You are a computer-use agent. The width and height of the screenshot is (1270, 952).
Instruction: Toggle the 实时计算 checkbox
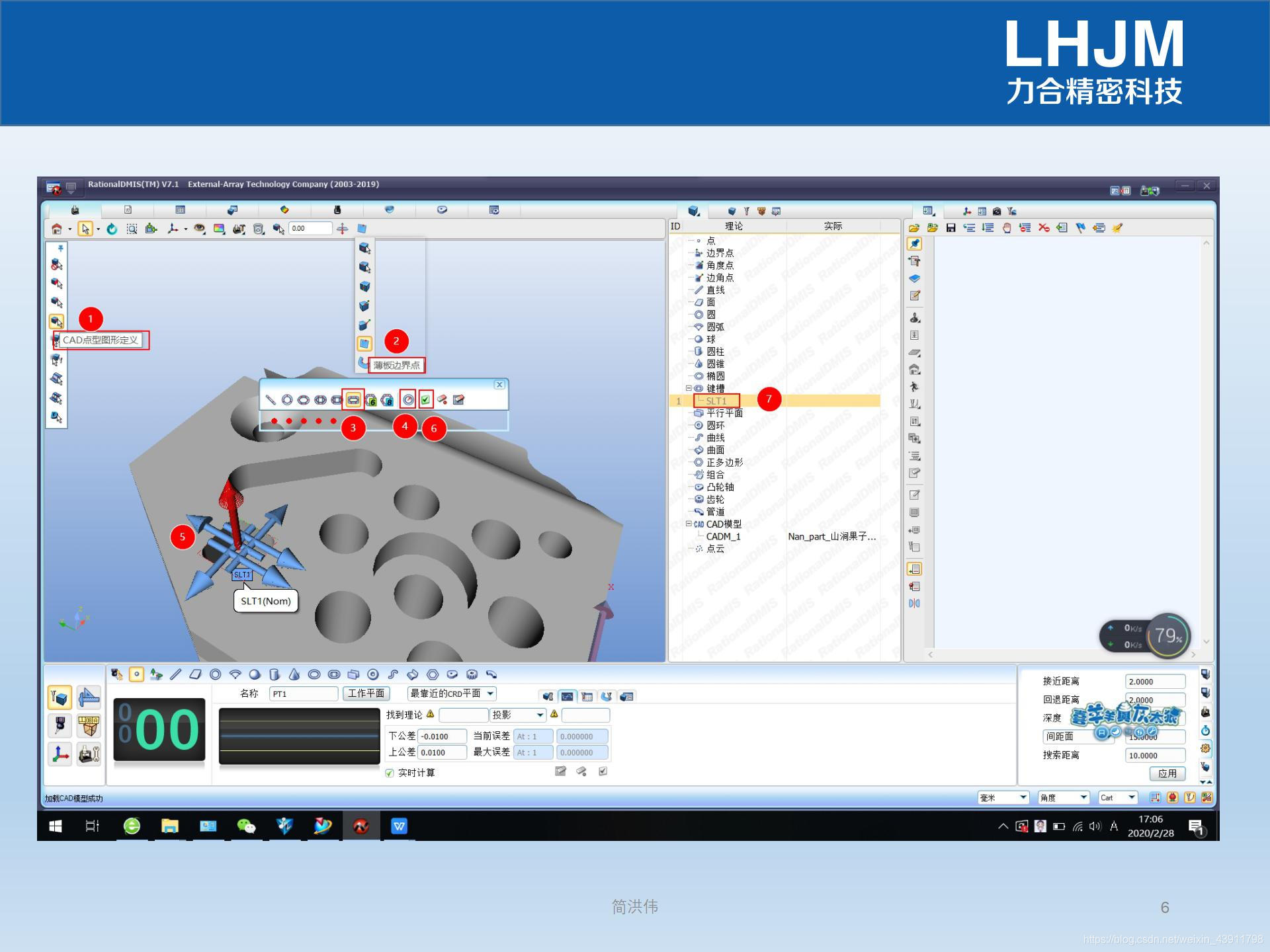[x=390, y=773]
